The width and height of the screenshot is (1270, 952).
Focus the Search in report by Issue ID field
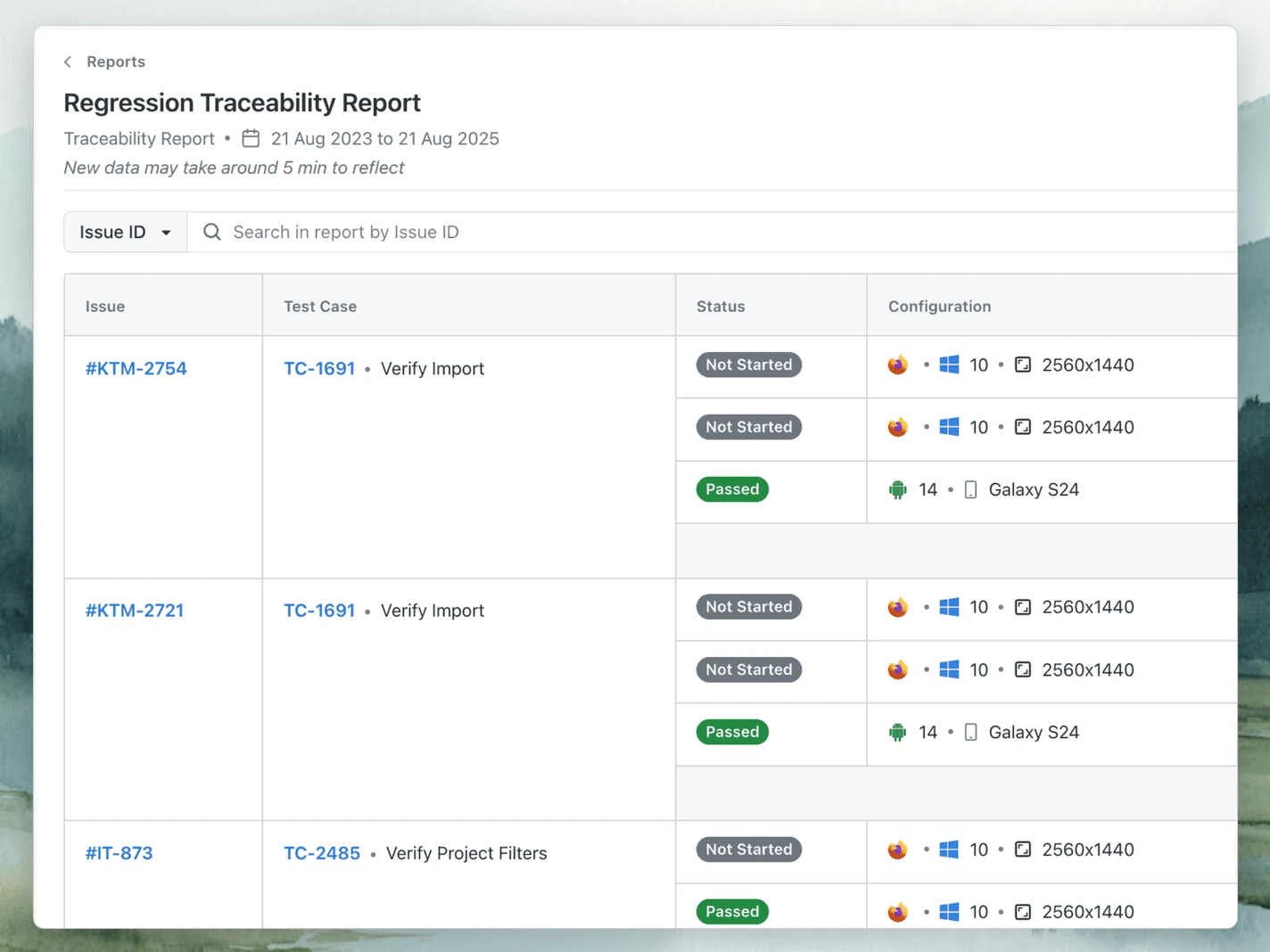[713, 232]
